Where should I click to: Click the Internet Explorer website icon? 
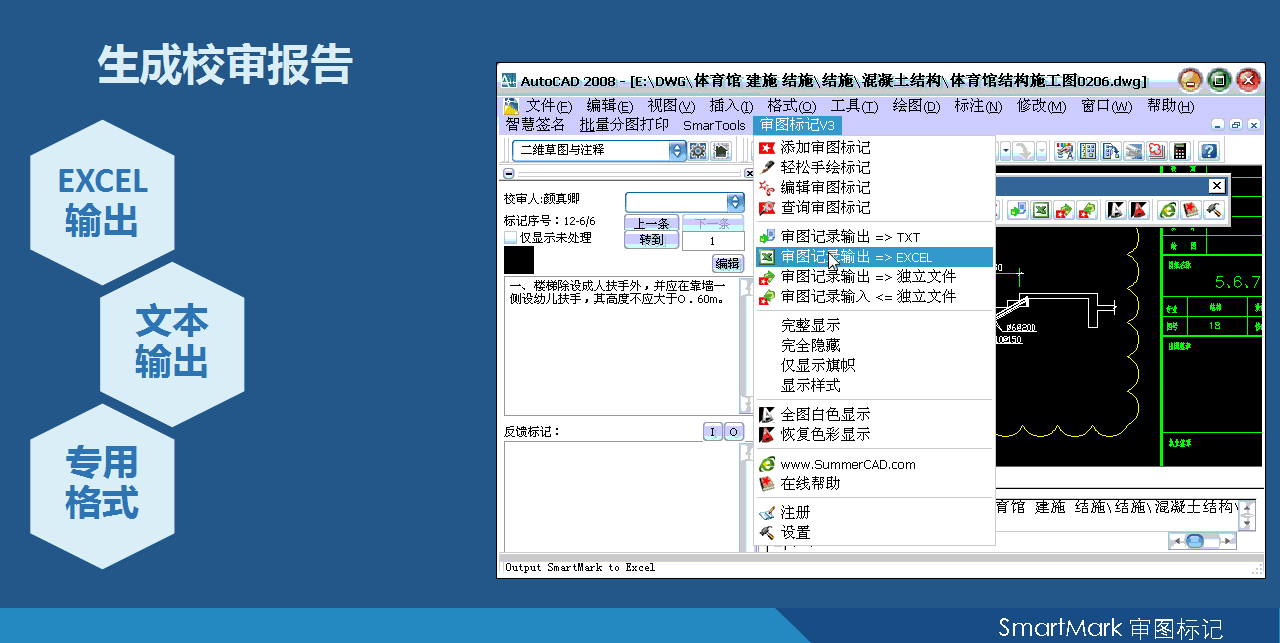(1167, 210)
